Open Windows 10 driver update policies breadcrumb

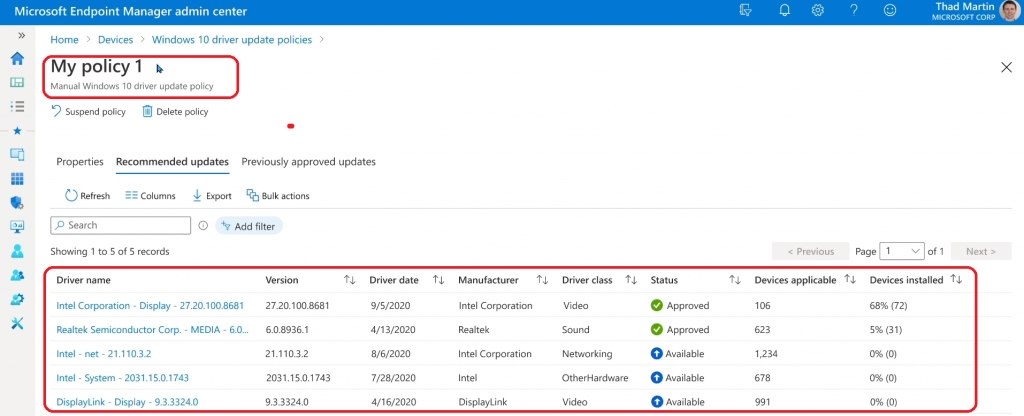click(x=232, y=40)
